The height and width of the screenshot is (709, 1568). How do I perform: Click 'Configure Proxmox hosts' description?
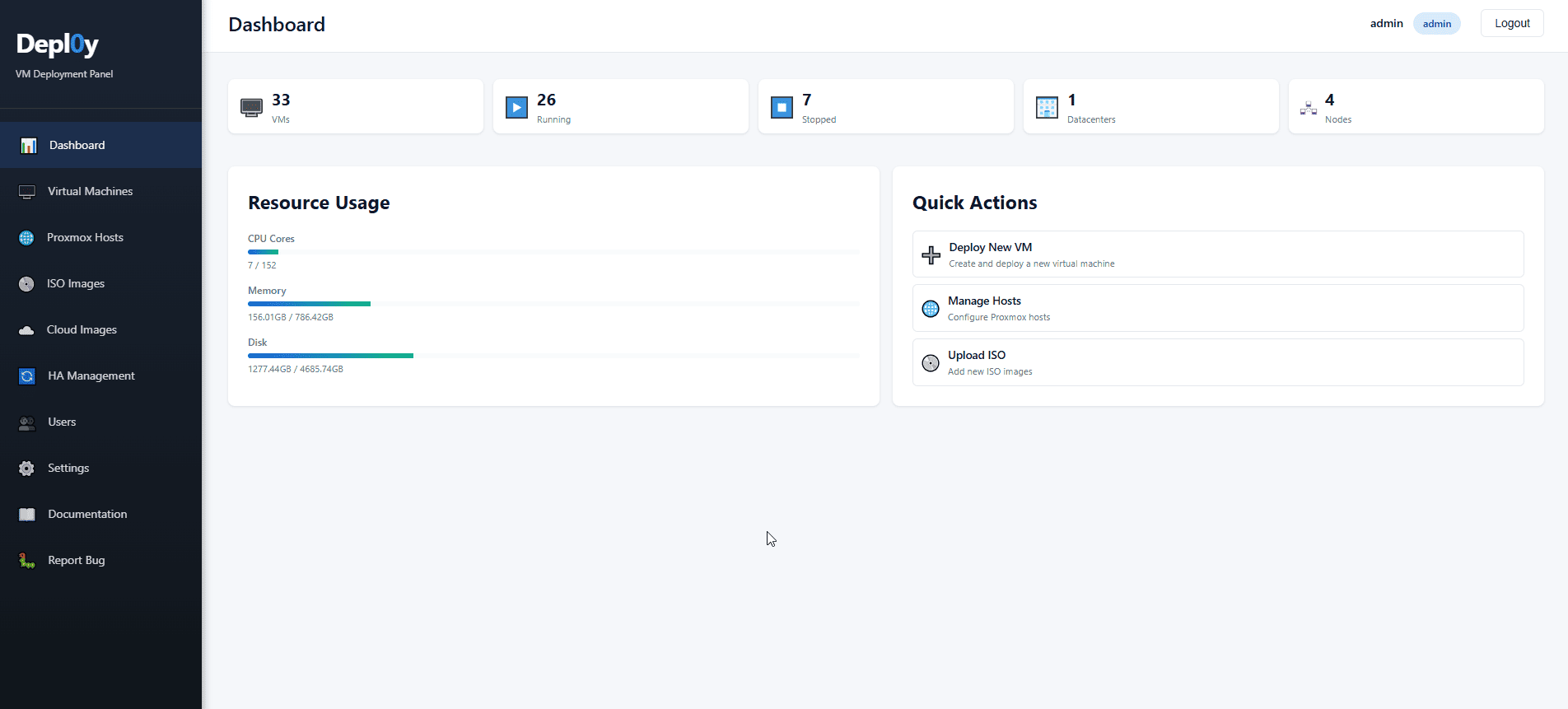coord(999,317)
